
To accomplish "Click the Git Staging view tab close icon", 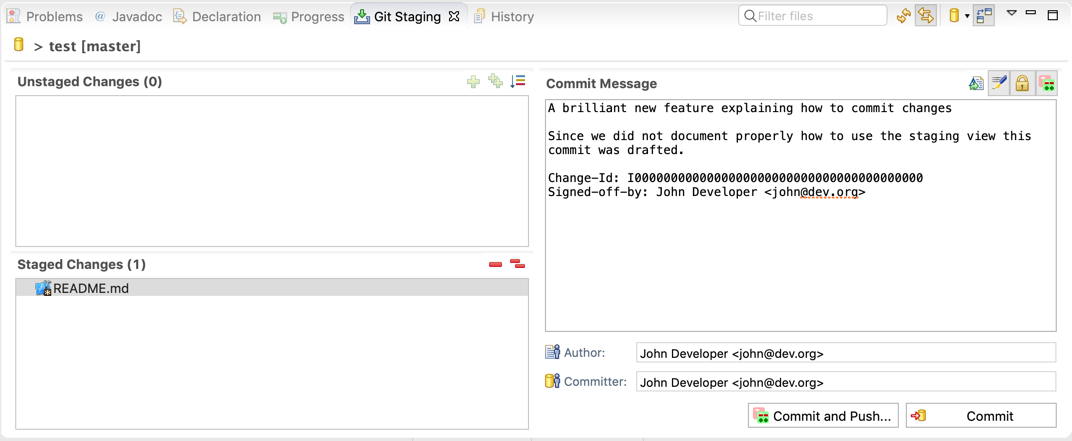I will [x=453, y=16].
